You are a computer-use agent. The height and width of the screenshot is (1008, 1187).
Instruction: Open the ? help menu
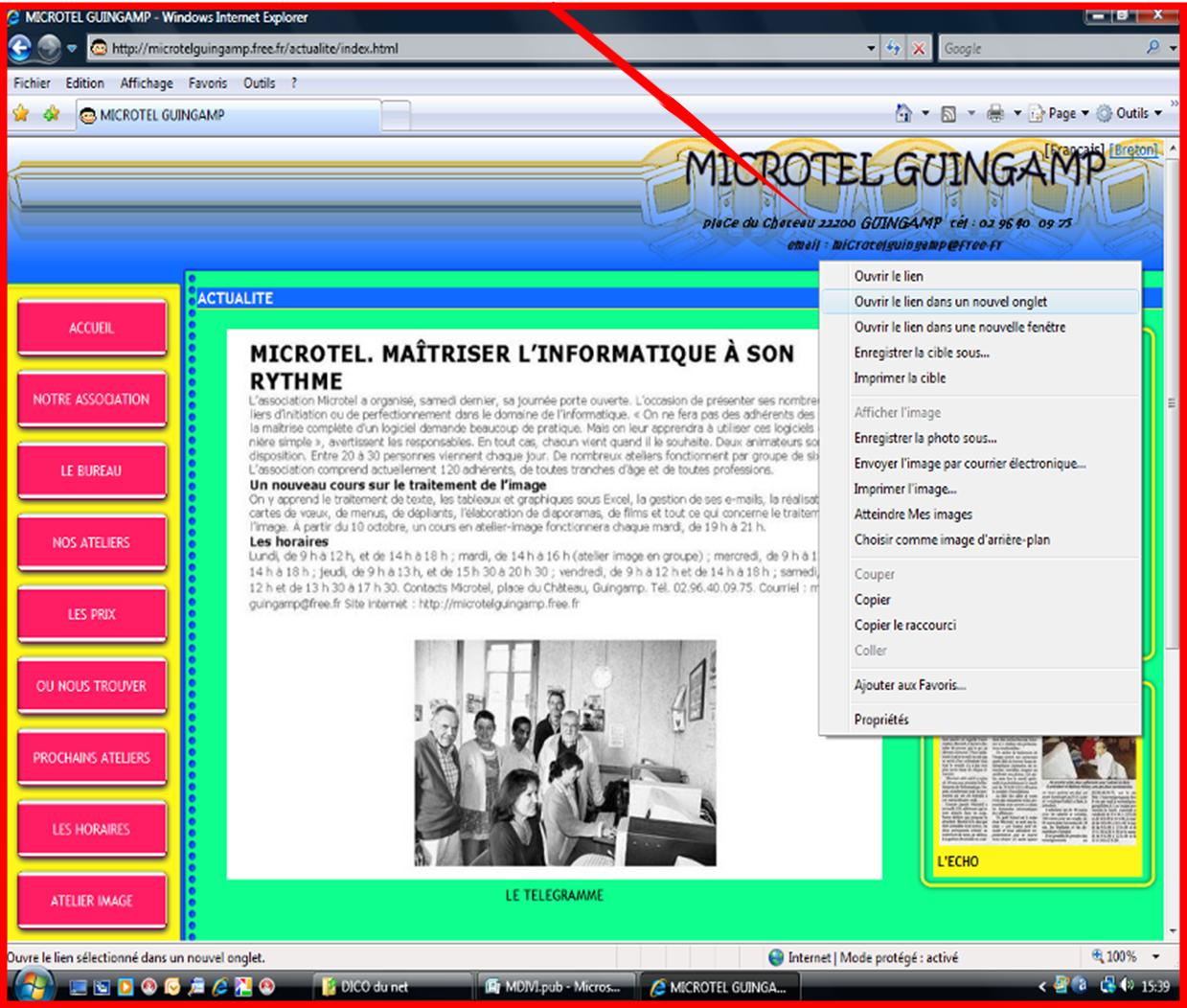[294, 83]
